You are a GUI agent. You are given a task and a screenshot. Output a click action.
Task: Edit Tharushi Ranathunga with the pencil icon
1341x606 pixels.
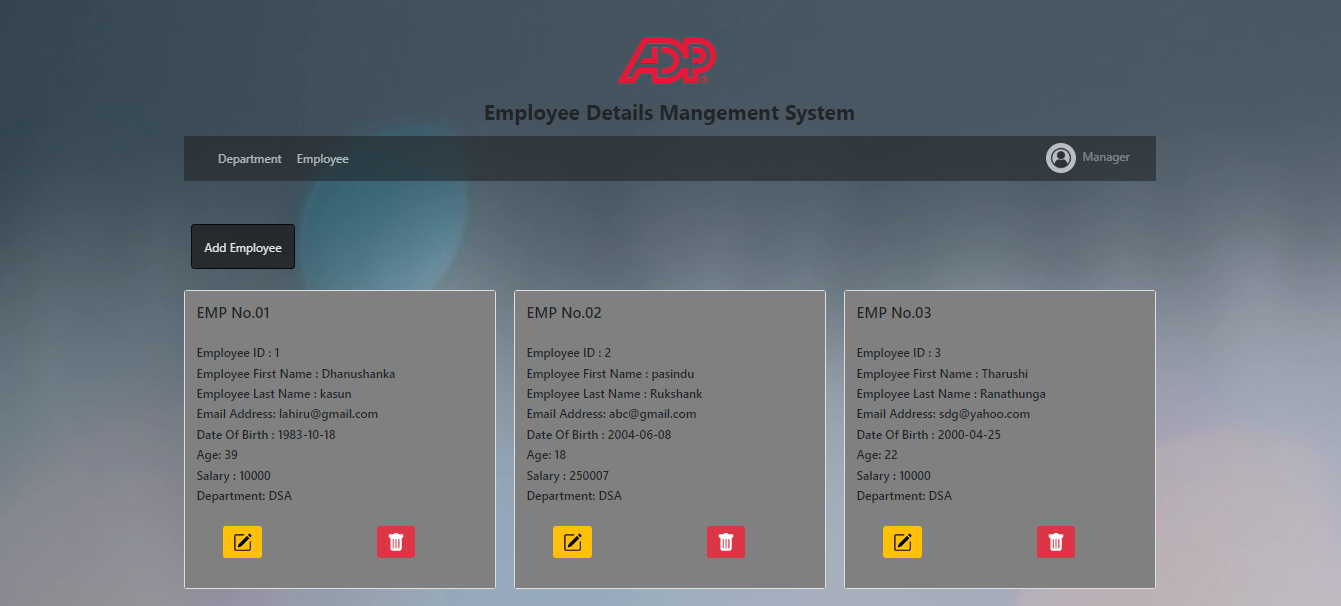point(902,541)
